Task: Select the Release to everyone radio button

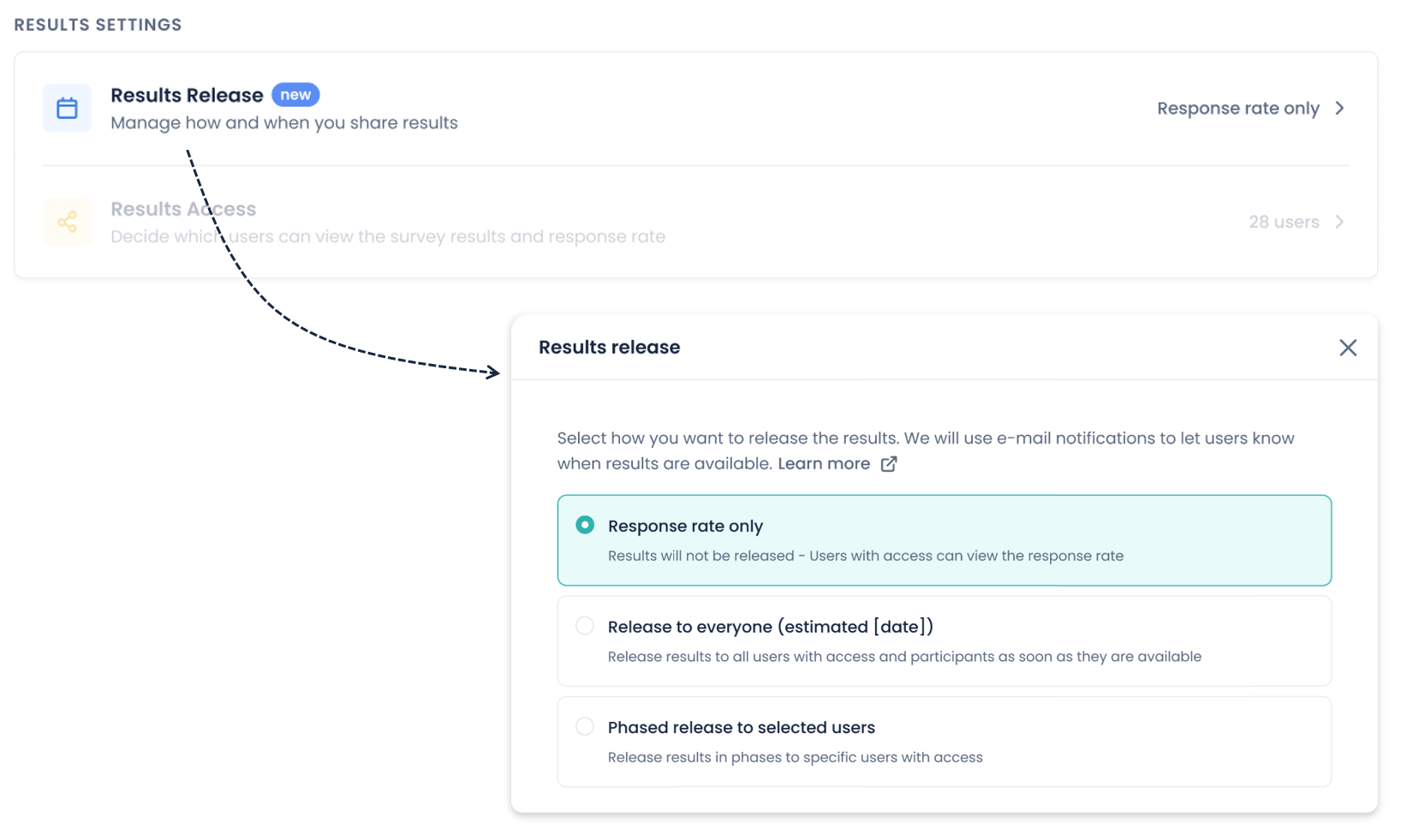Action: [x=585, y=626]
